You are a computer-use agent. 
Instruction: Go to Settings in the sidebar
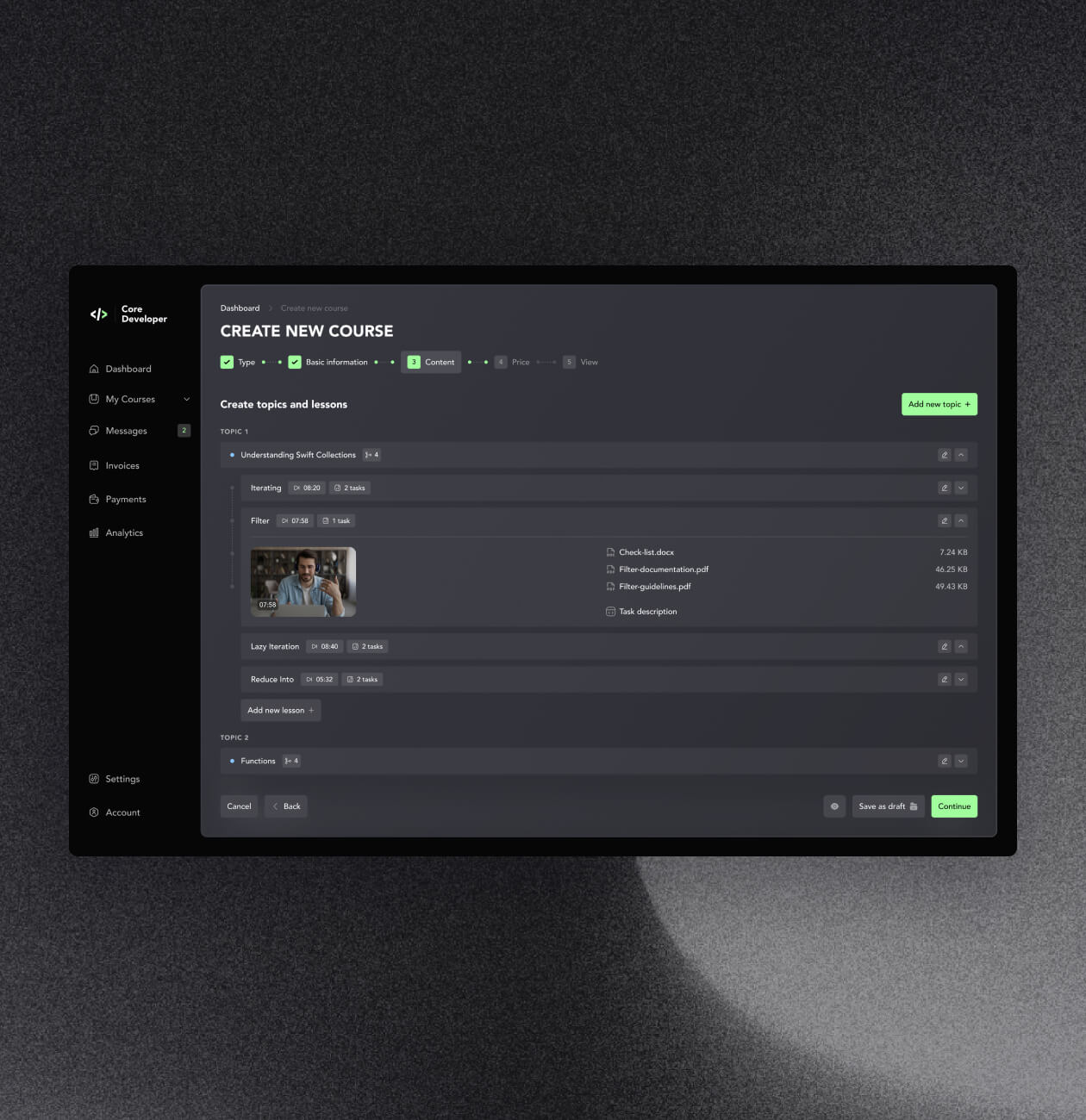point(122,779)
